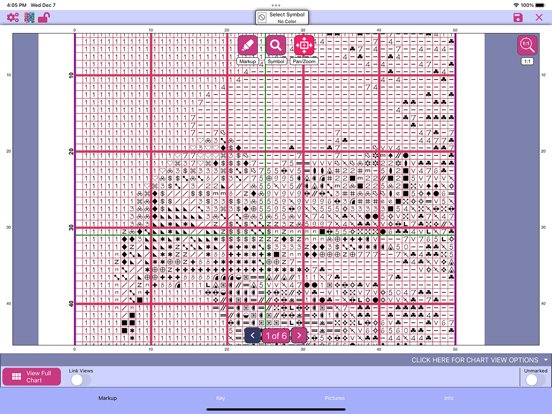Select the Markup highlighter tool
Image resolution: width=552 pixels, height=414 pixels.
tap(247, 45)
